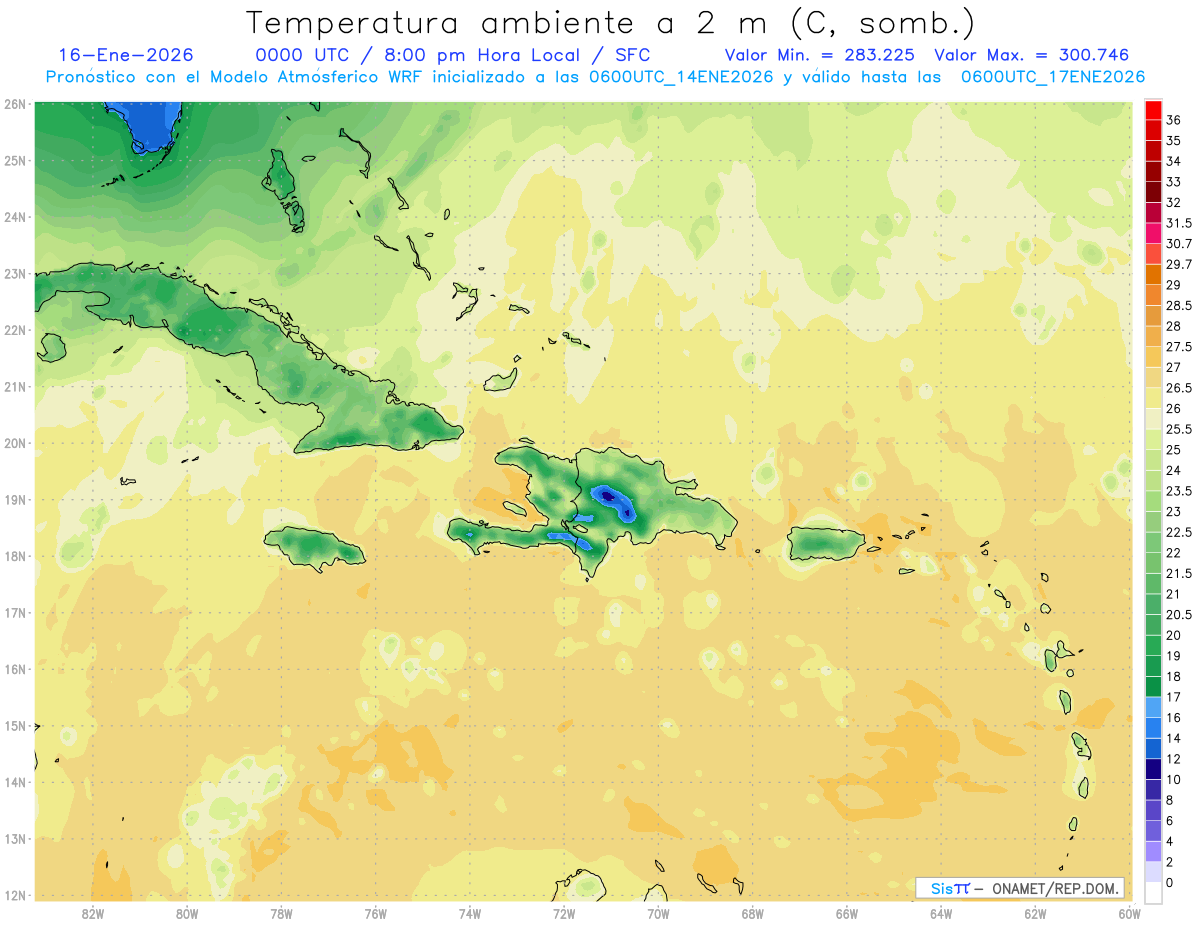The width and height of the screenshot is (1200, 927).
Task: Click the legend value "19"
Action: pyautogui.click(x=1175, y=656)
